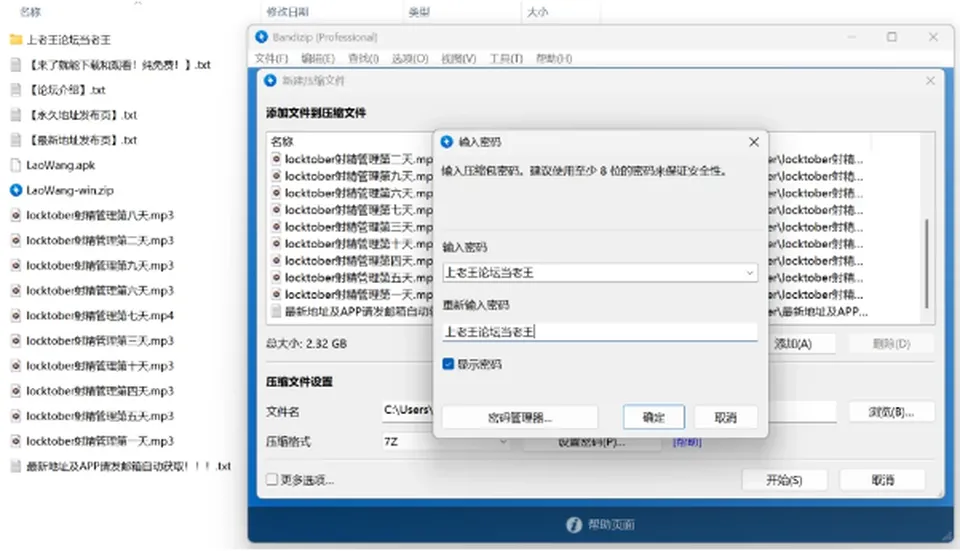Click 取消 in the 新建压缩文件 dialog
Screen dimensions: 960x551
tap(882, 480)
